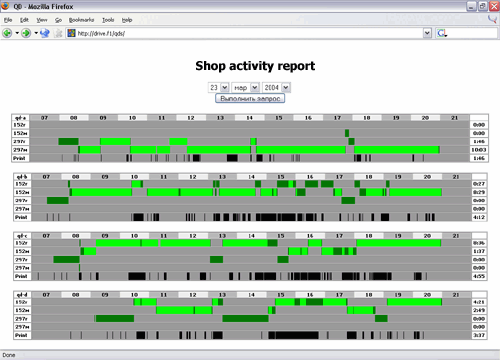Click the 1:37 total in ql-c

[x=479, y=251]
